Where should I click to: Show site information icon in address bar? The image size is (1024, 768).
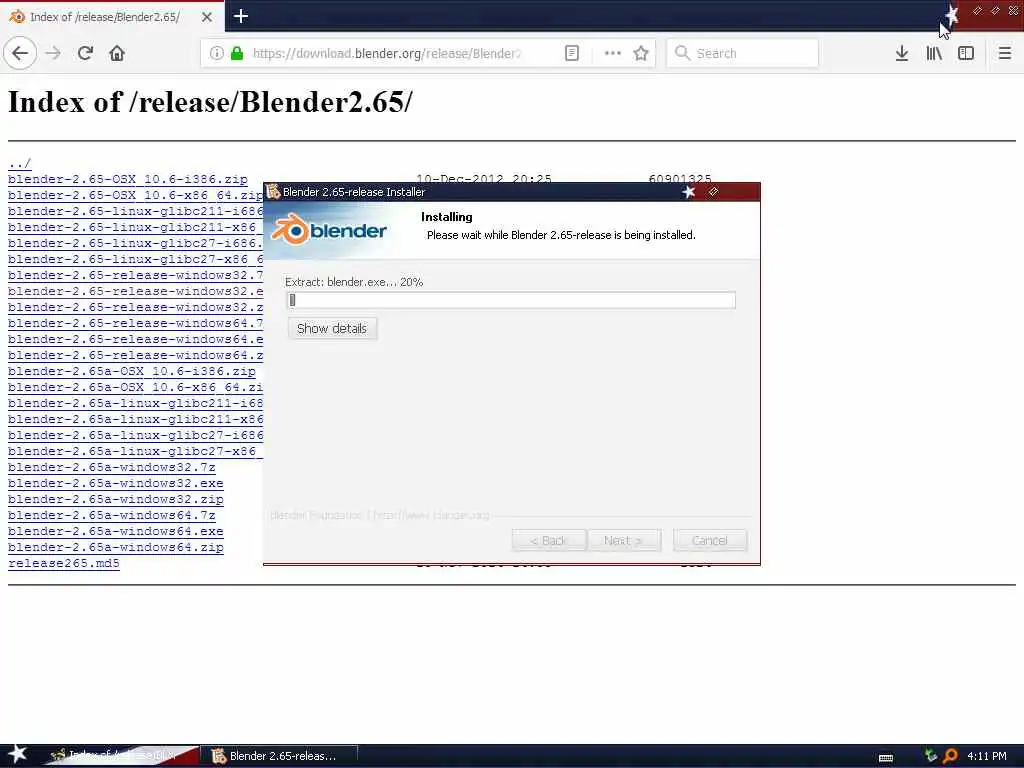click(x=216, y=53)
